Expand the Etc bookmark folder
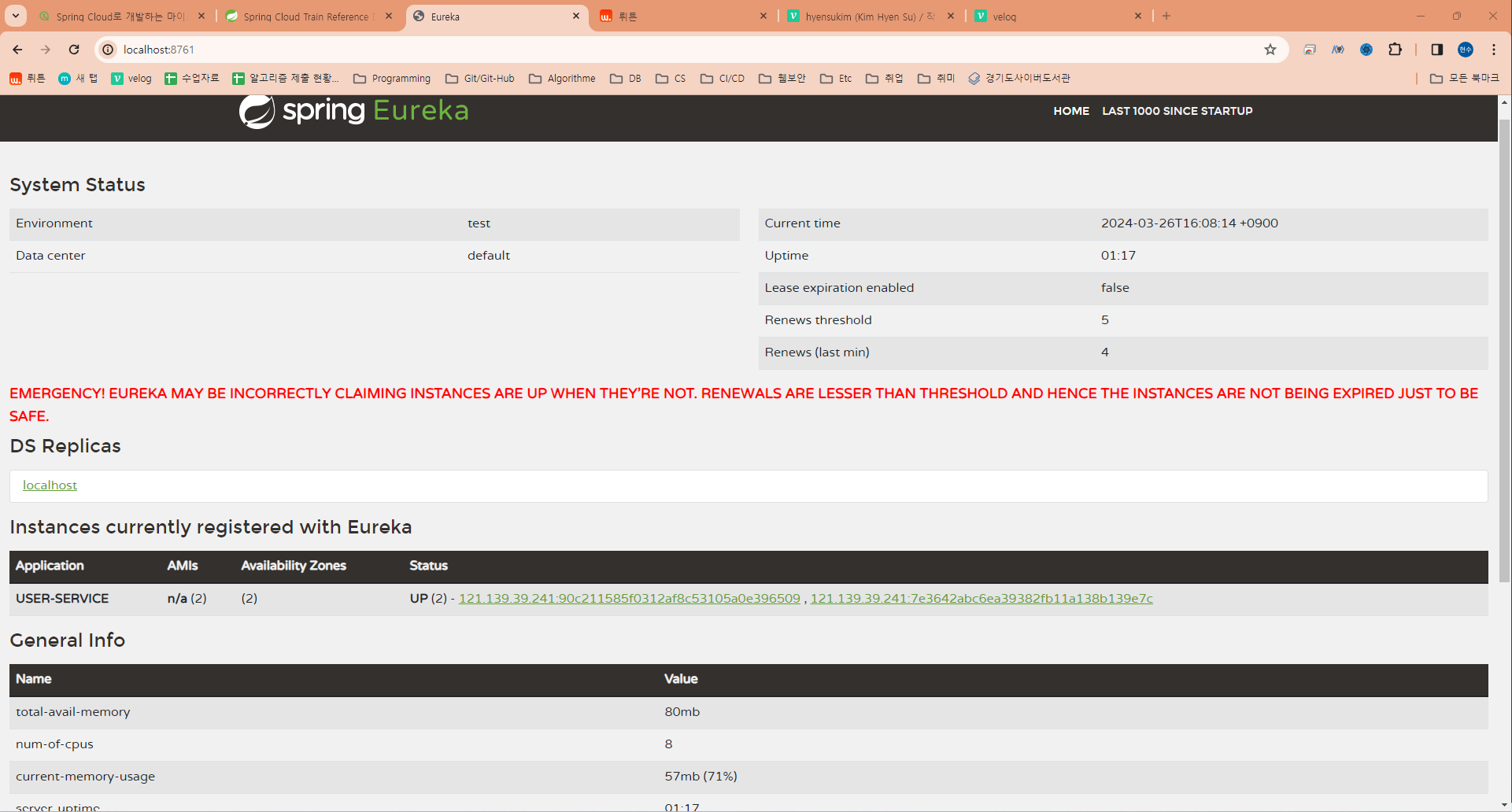 click(836, 78)
